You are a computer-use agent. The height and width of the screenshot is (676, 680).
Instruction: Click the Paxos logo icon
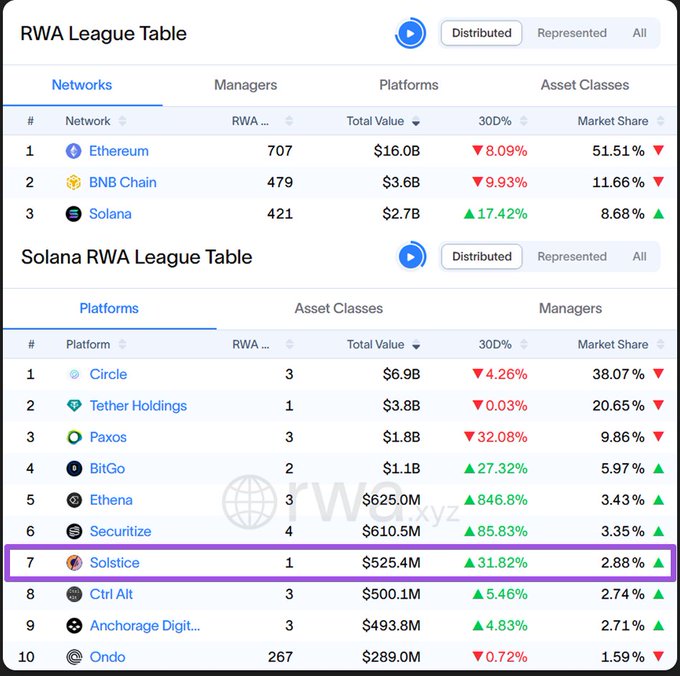pos(74,437)
